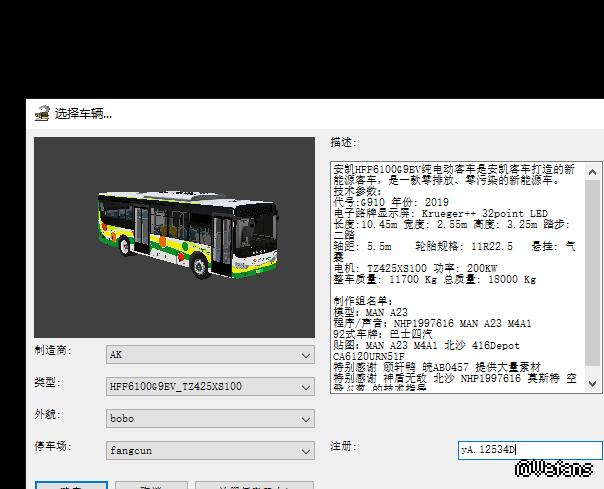The height and width of the screenshot is (489, 604).
Task: Open the 外貌 dropdown showing bobo
Action: point(210,418)
